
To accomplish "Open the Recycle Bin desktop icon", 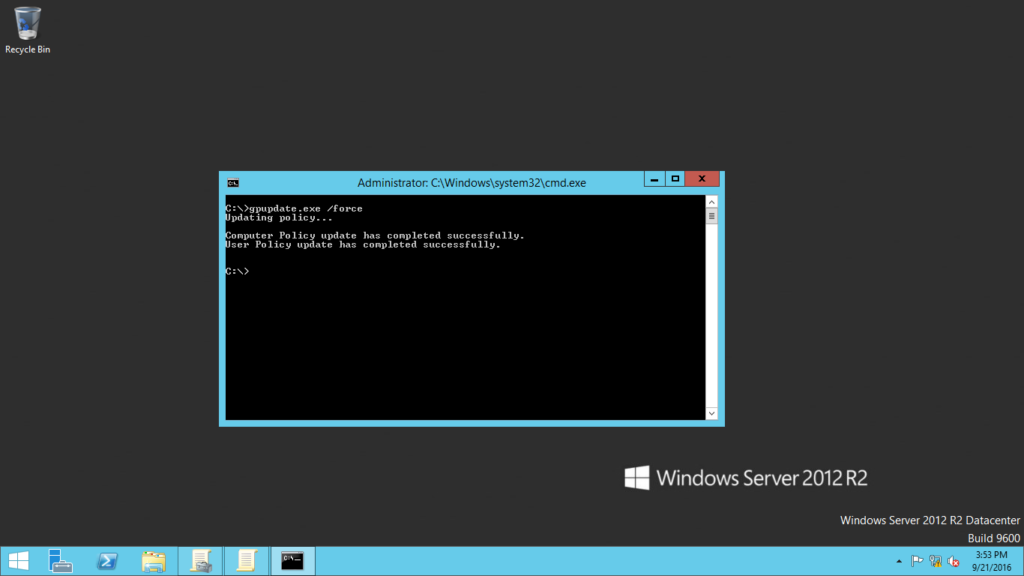I will pos(27,29).
